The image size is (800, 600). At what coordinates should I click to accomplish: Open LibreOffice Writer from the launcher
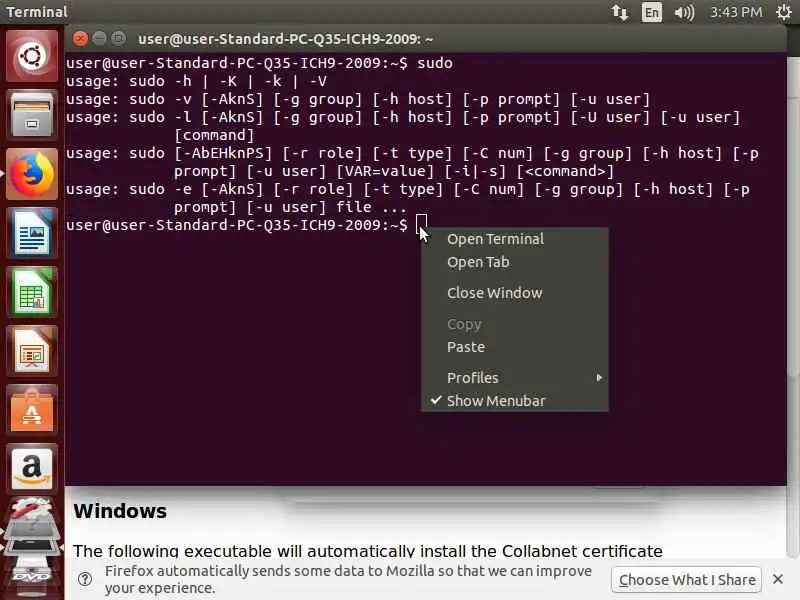point(32,233)
